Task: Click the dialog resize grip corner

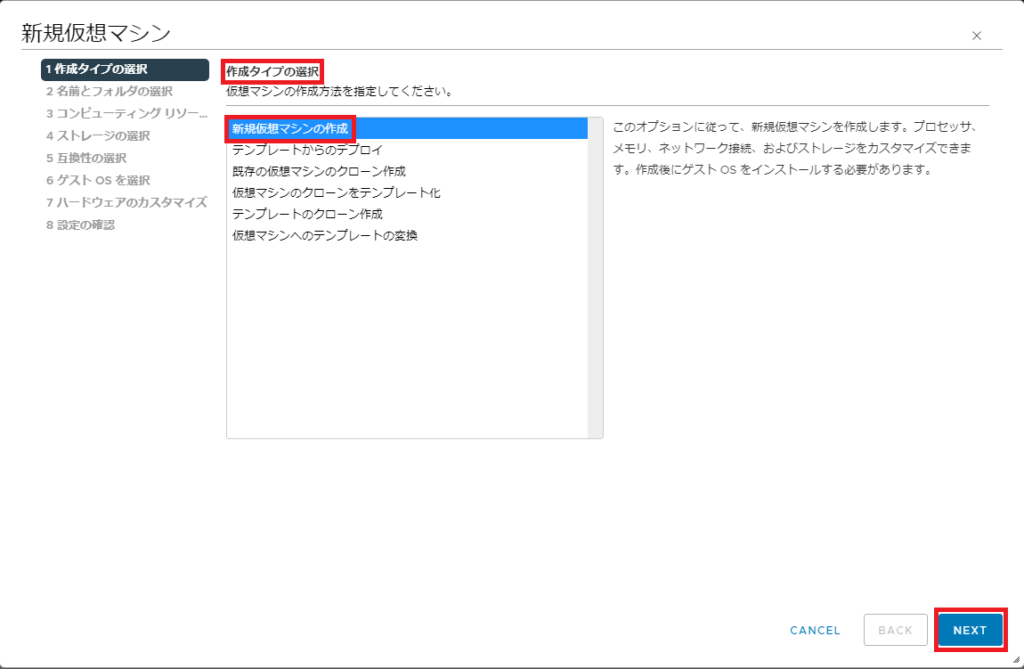Action: [x=1016, y=661]
